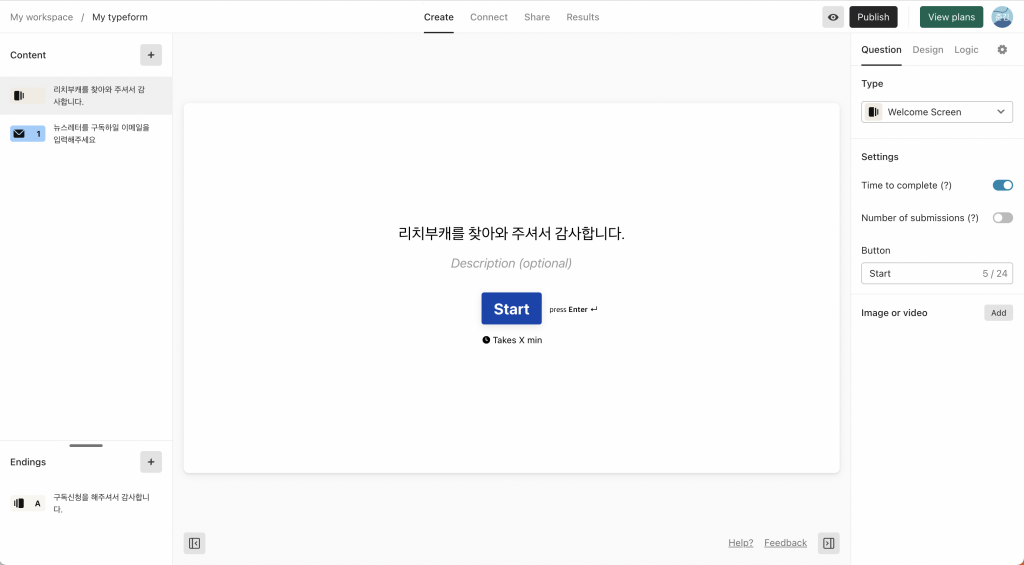
Task: Select the welcome screen icon in Content list
Action: click(27, 96)
